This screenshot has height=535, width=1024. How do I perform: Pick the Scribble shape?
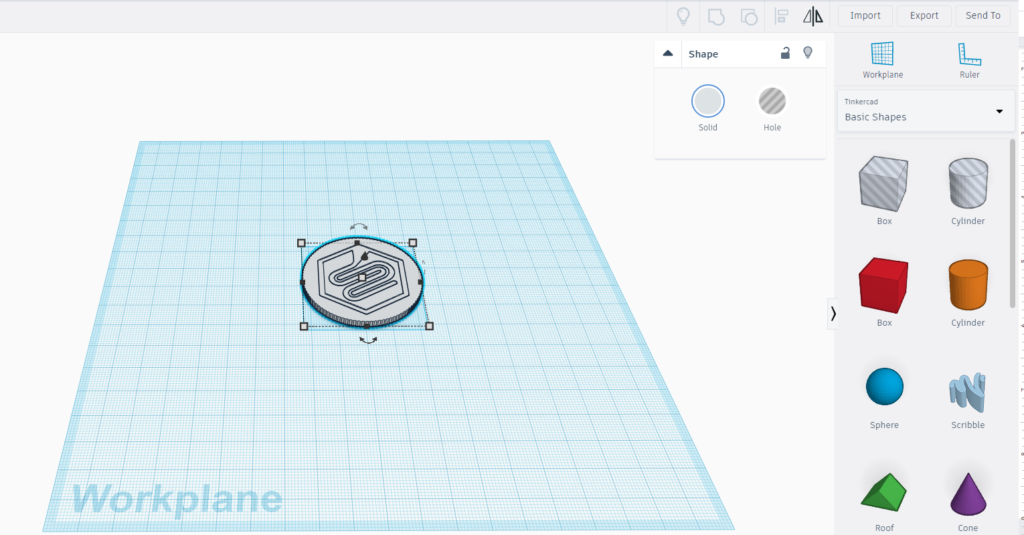pos(967,392)
